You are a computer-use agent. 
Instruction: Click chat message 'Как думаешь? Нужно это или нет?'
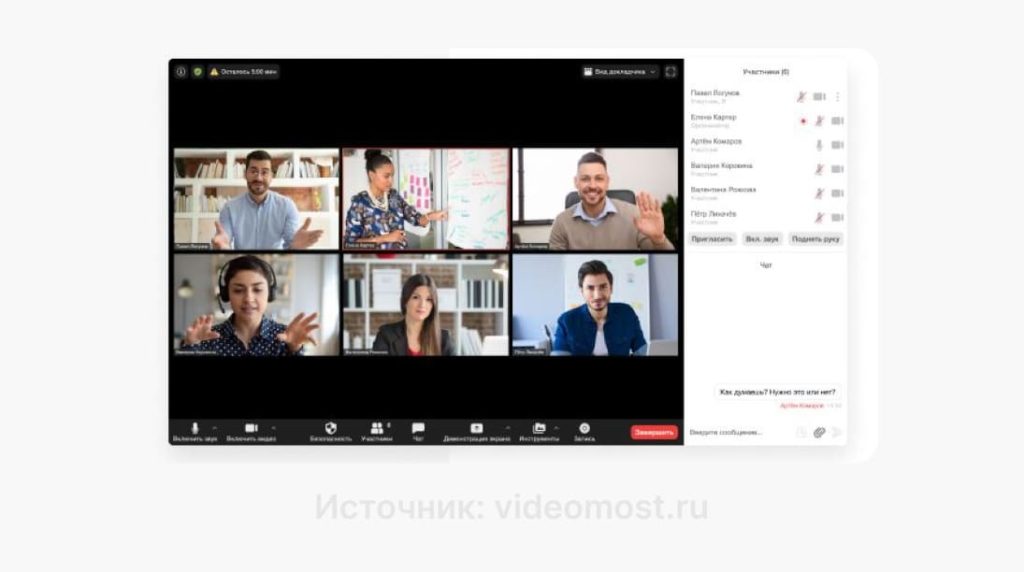click(x=777, y=392)
